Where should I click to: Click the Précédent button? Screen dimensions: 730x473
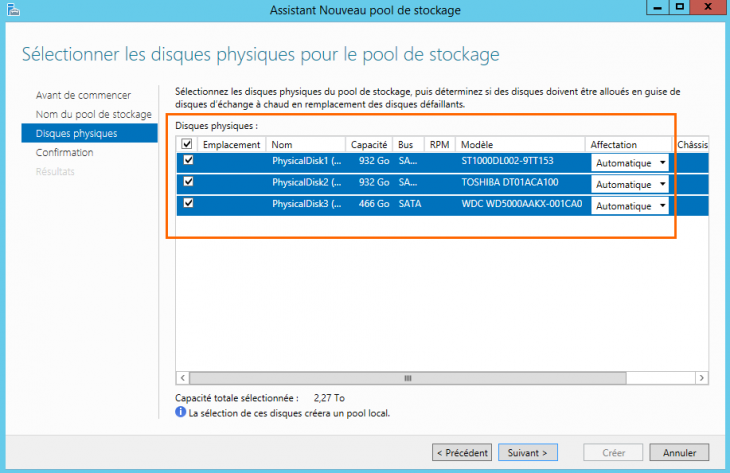[462, 452]
